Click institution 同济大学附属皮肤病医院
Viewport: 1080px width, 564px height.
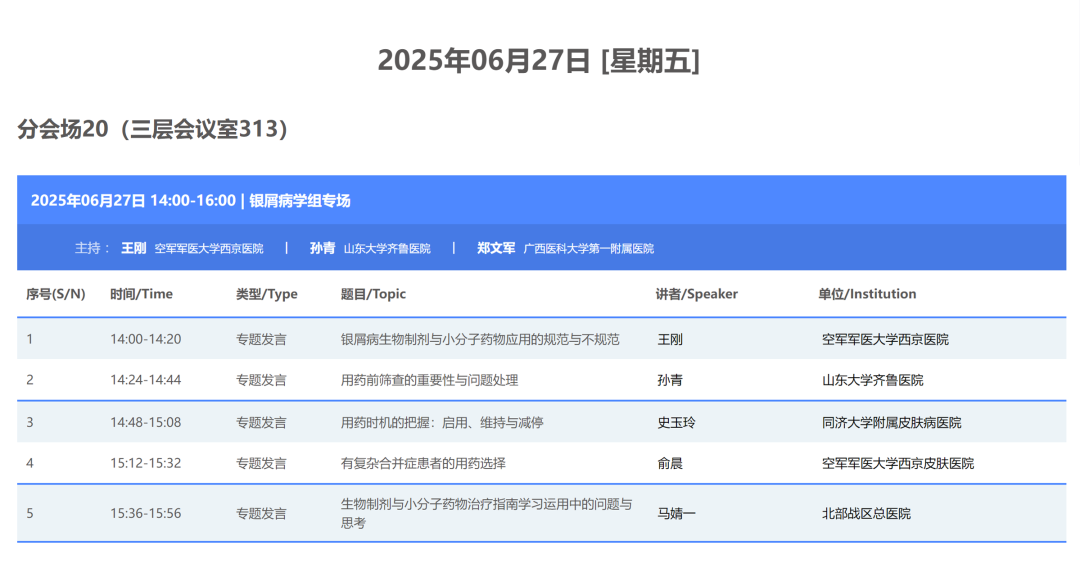coord(891,422)
